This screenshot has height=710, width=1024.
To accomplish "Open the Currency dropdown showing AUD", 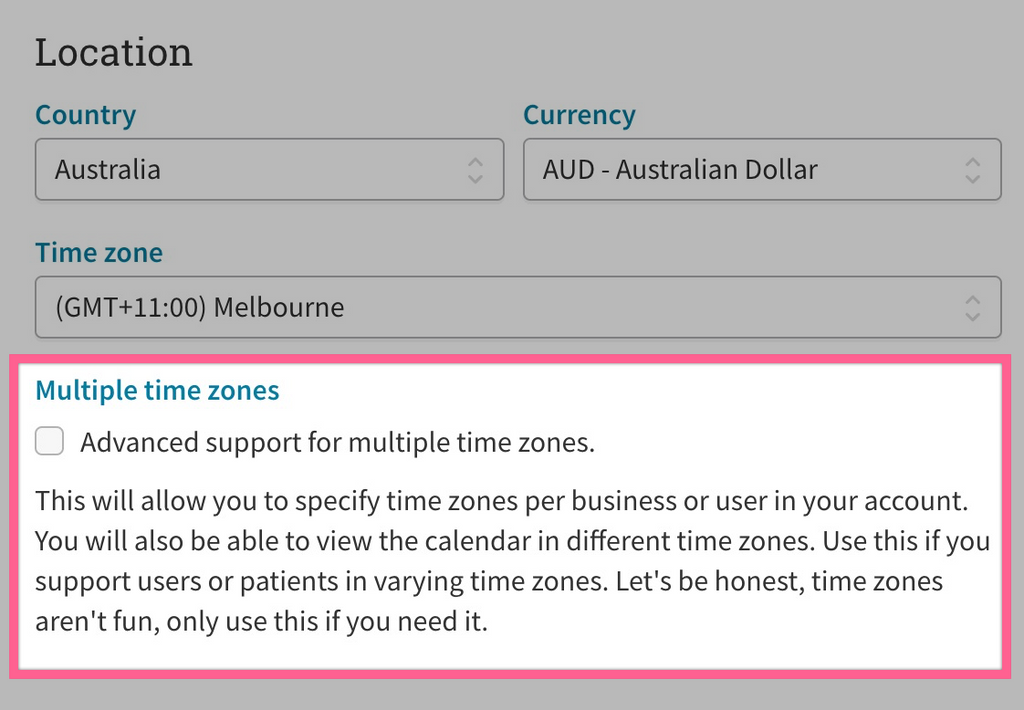I will pos(762,169).
